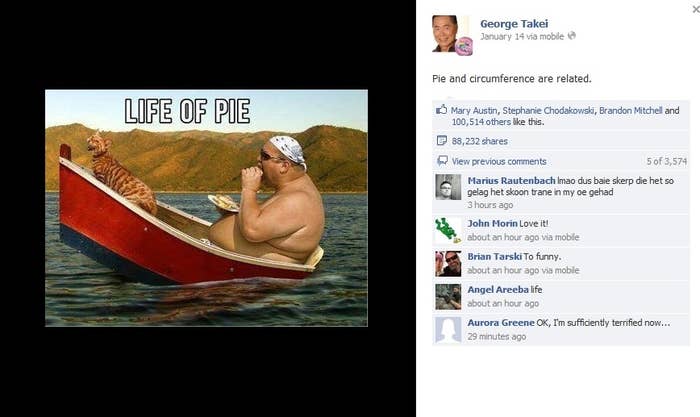The width and height of the screenshot is (700, 417).
Task: Click the thumbs-up like icon
Action: coord(442,110)
